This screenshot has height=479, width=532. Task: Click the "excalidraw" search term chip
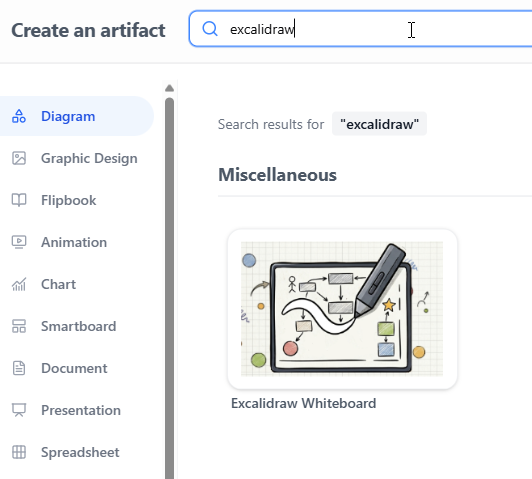tap(379, 124)
